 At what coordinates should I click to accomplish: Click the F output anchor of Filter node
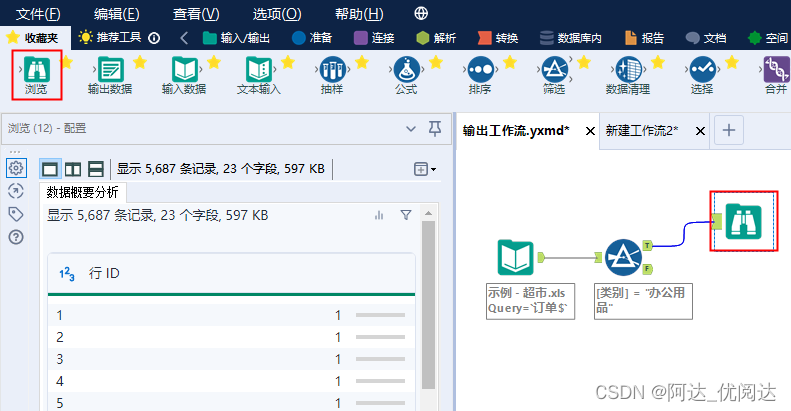click(648, 269)
